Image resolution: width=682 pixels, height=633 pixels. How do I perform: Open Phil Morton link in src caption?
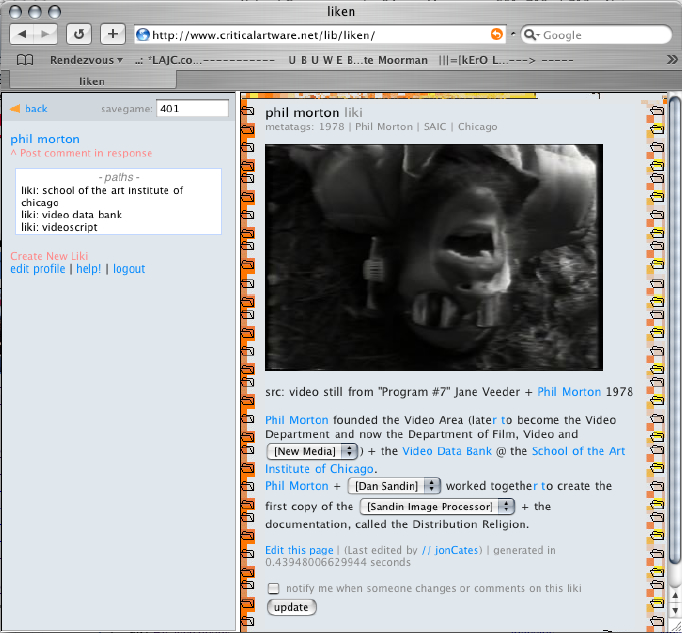[x=569, y=392]
